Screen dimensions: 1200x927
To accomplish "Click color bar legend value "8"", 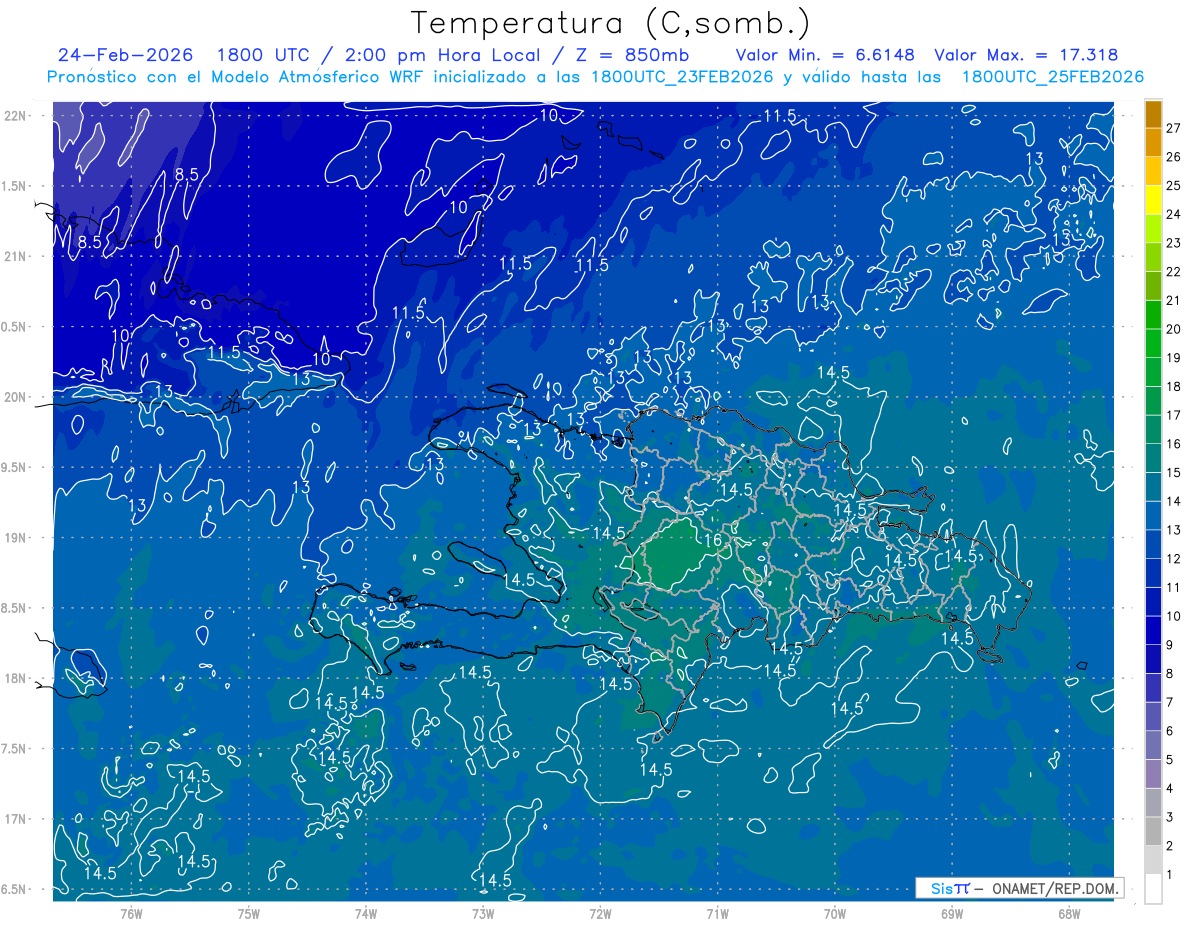I will coord(1170,674).
